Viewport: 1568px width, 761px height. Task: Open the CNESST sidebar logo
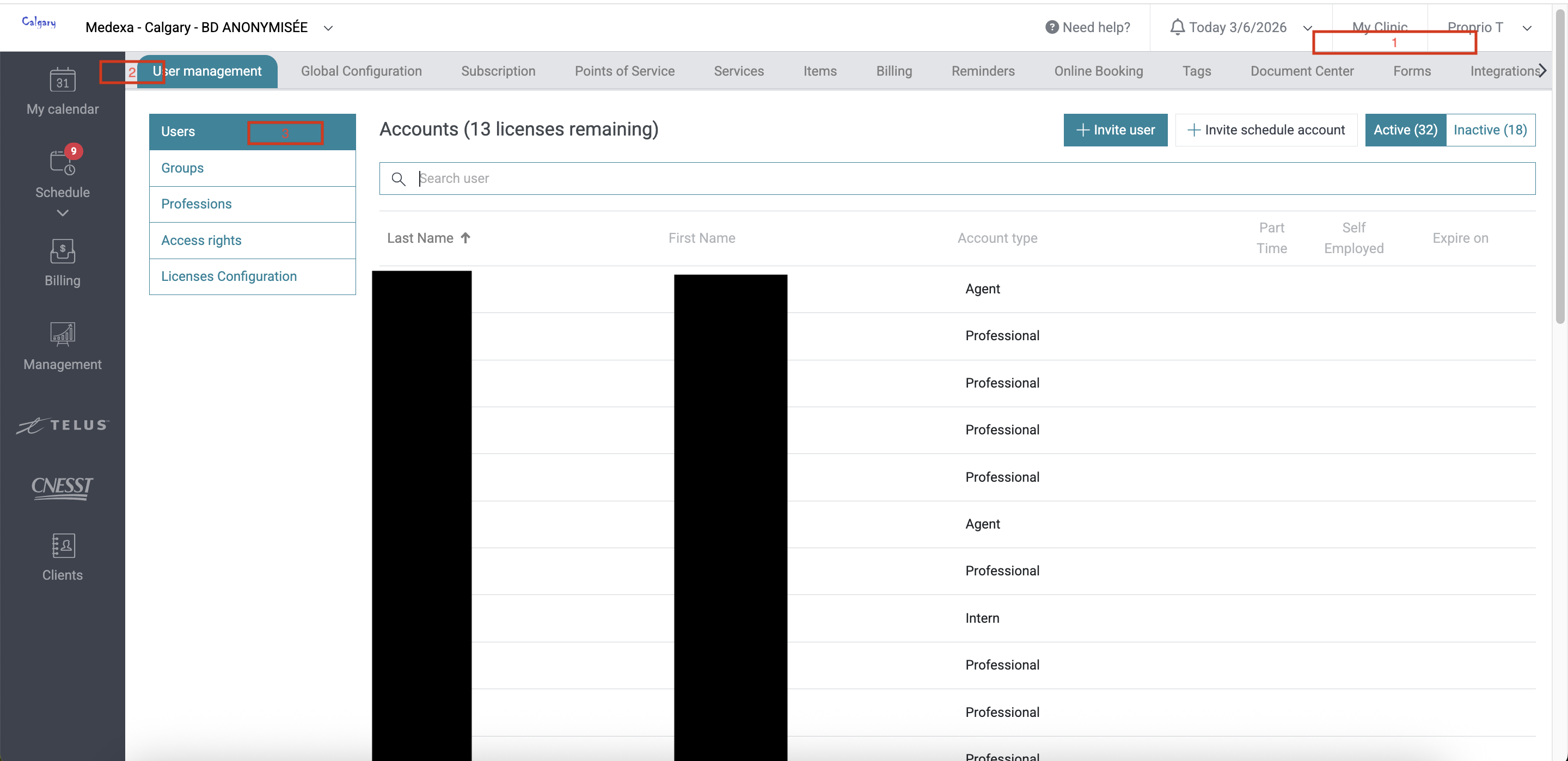pos(62,487)
